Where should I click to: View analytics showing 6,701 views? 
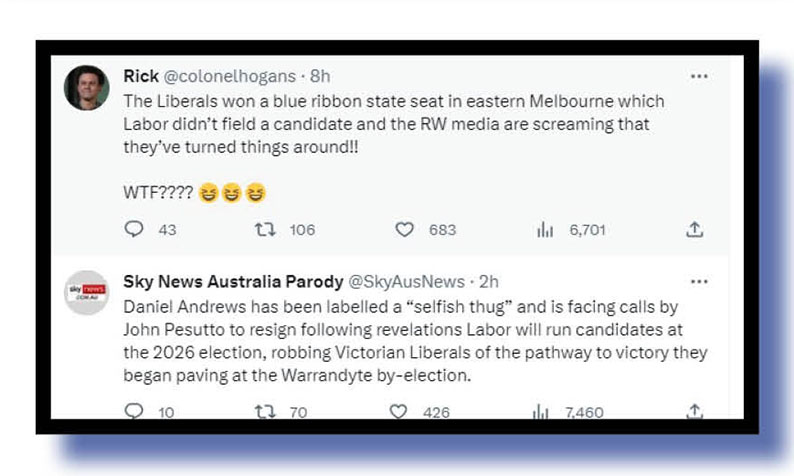coord(545,230)
